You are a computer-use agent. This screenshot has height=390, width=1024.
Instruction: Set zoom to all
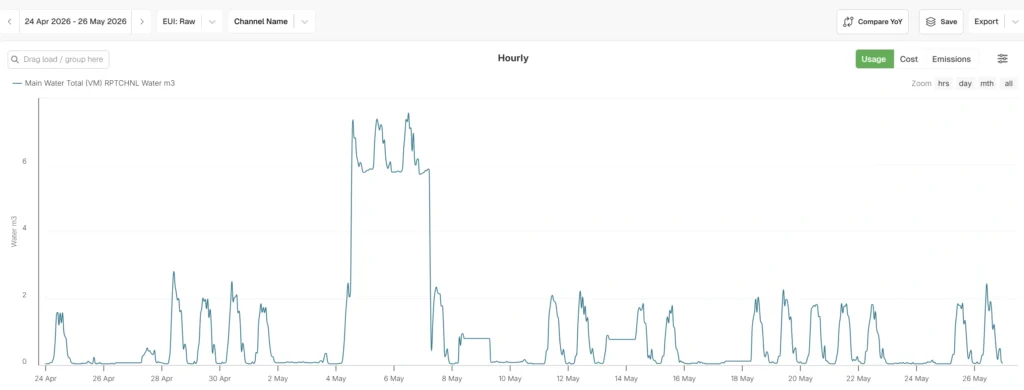tap(1009, 84)
